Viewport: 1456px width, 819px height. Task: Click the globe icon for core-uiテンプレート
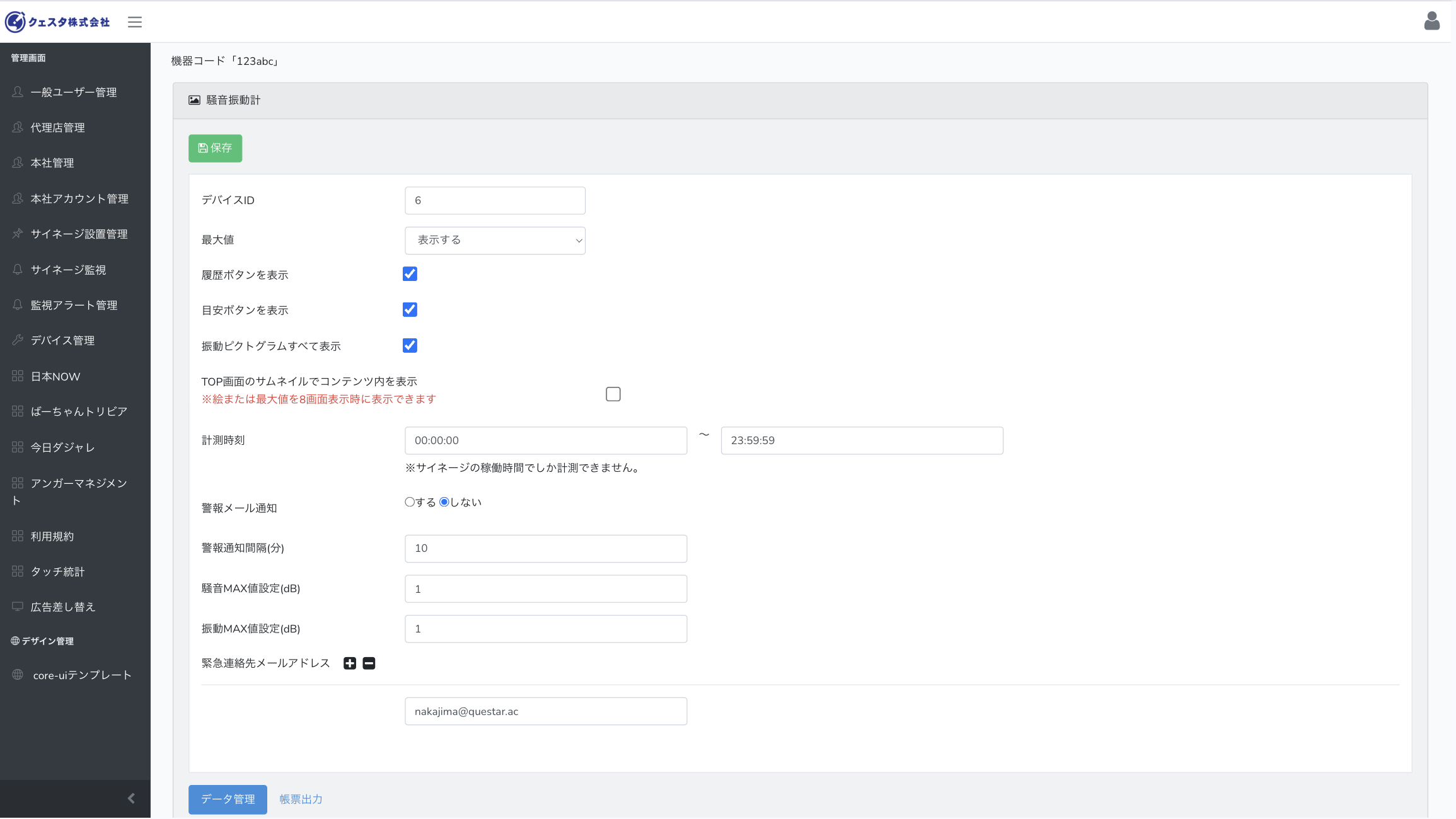click(x=18, y=675)
